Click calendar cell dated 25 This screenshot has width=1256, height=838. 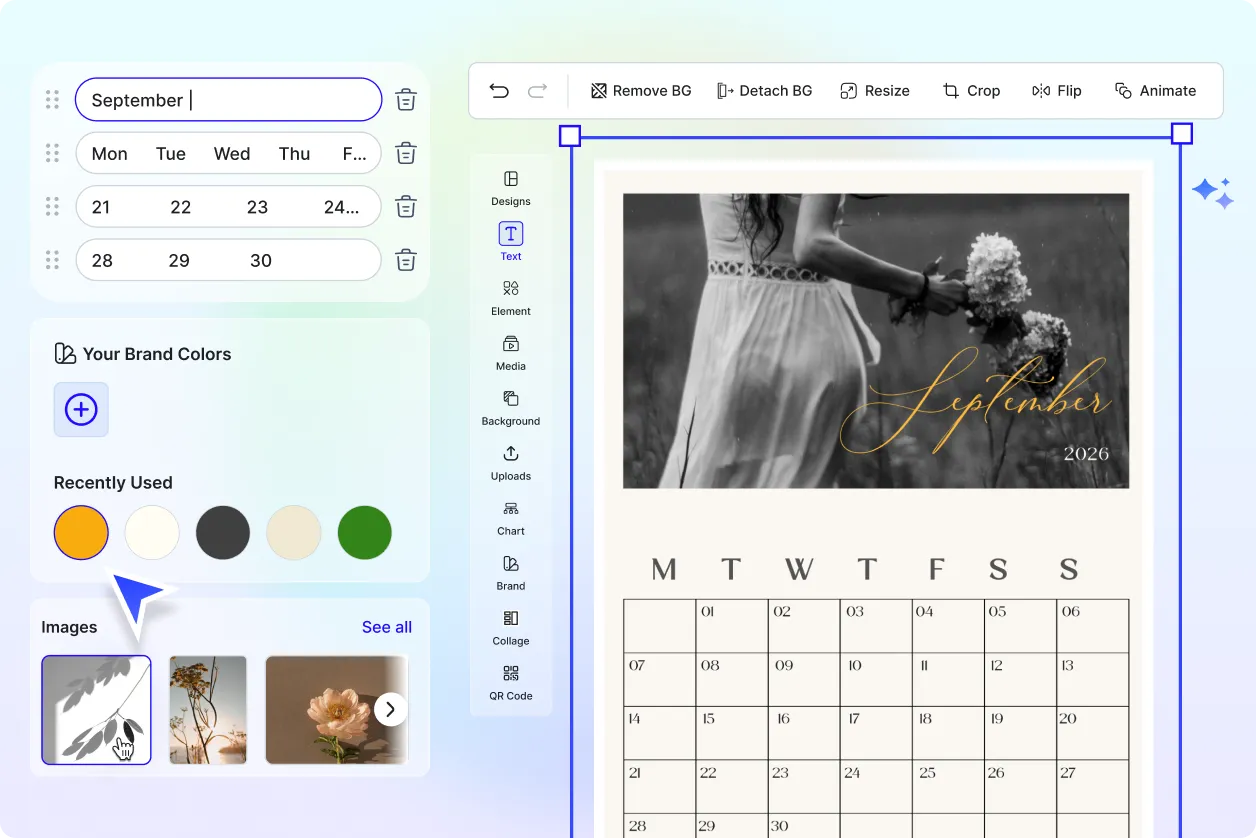948,787
